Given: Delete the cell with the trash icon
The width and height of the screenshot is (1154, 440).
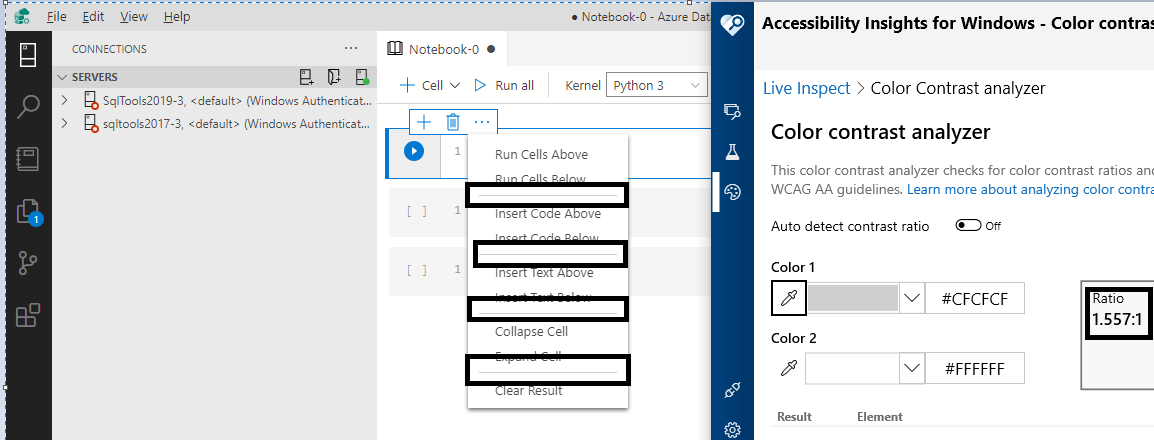Looking at the screenshot, I should [453, 121].
